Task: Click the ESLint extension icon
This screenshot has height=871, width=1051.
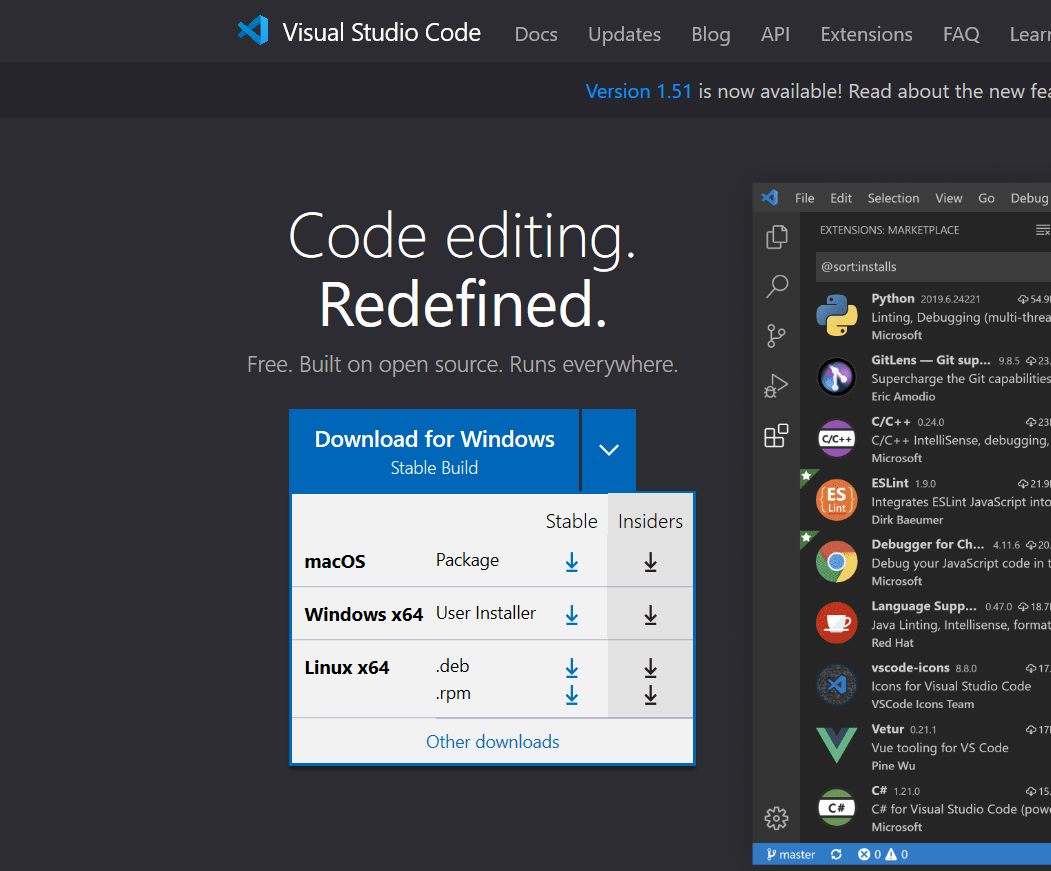Action: click(x=837, y=500)
